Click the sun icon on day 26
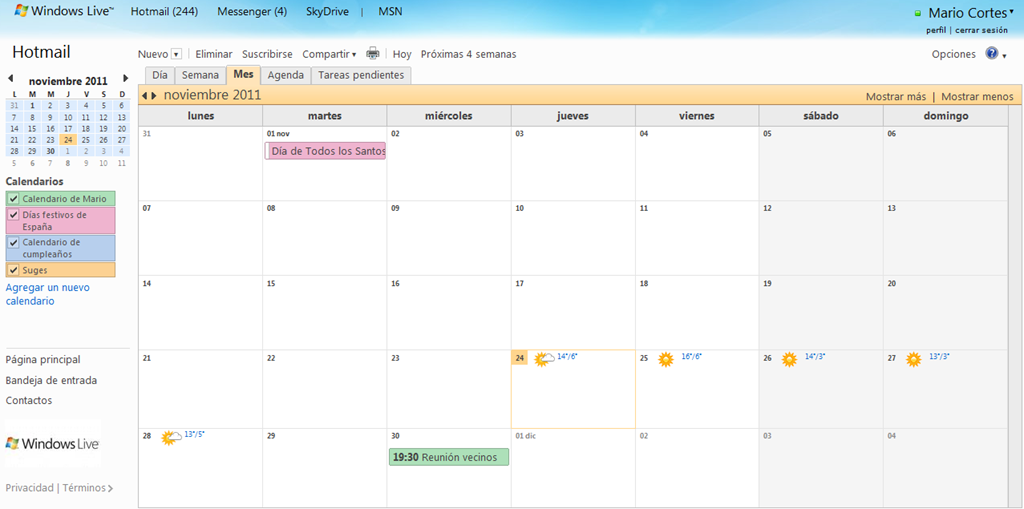The image size is (1024, 509). click(790, 359)
